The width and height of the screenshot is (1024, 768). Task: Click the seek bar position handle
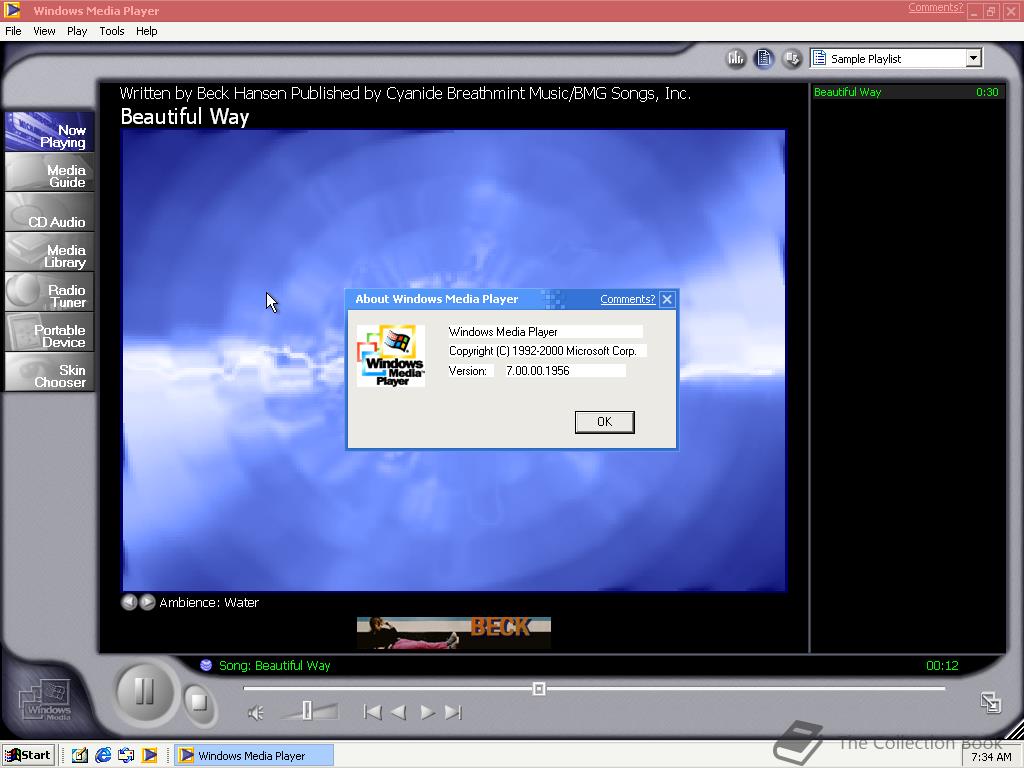pos(539,688)
